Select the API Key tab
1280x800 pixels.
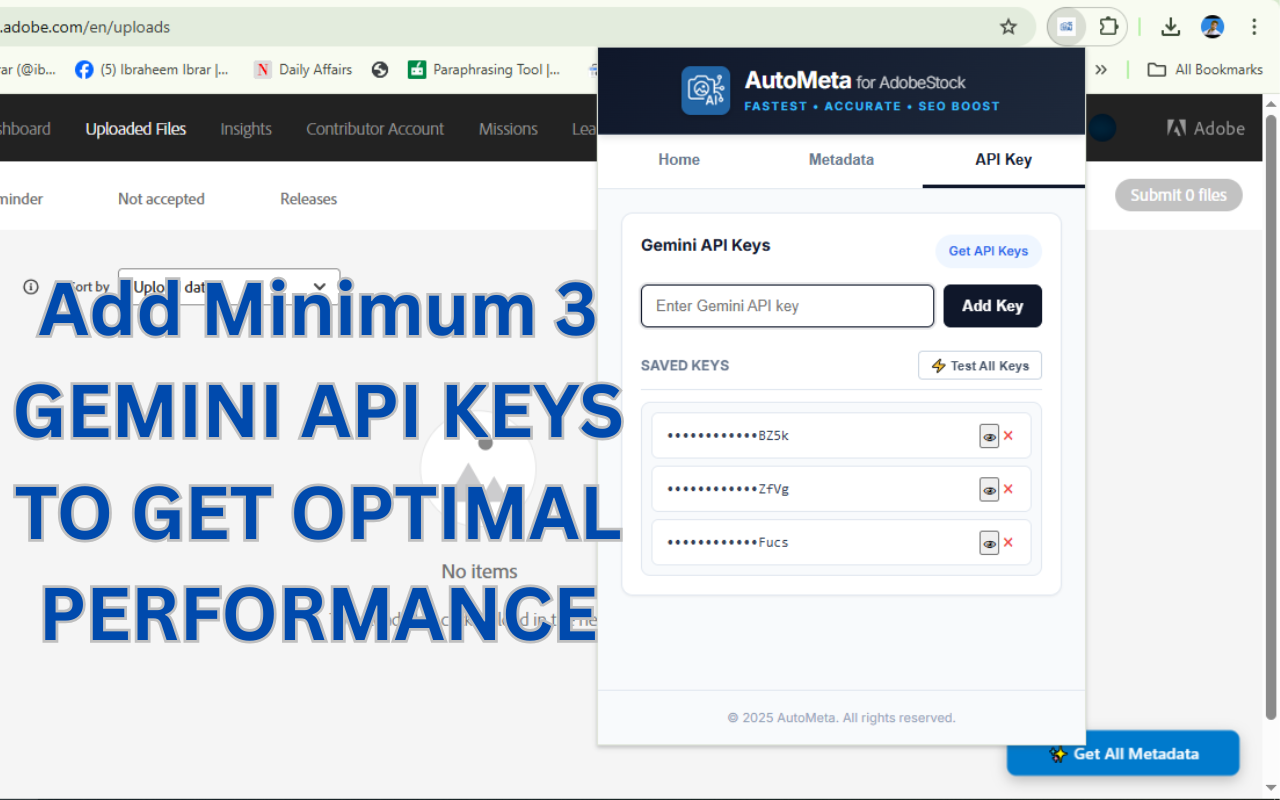pos(1003,160)
